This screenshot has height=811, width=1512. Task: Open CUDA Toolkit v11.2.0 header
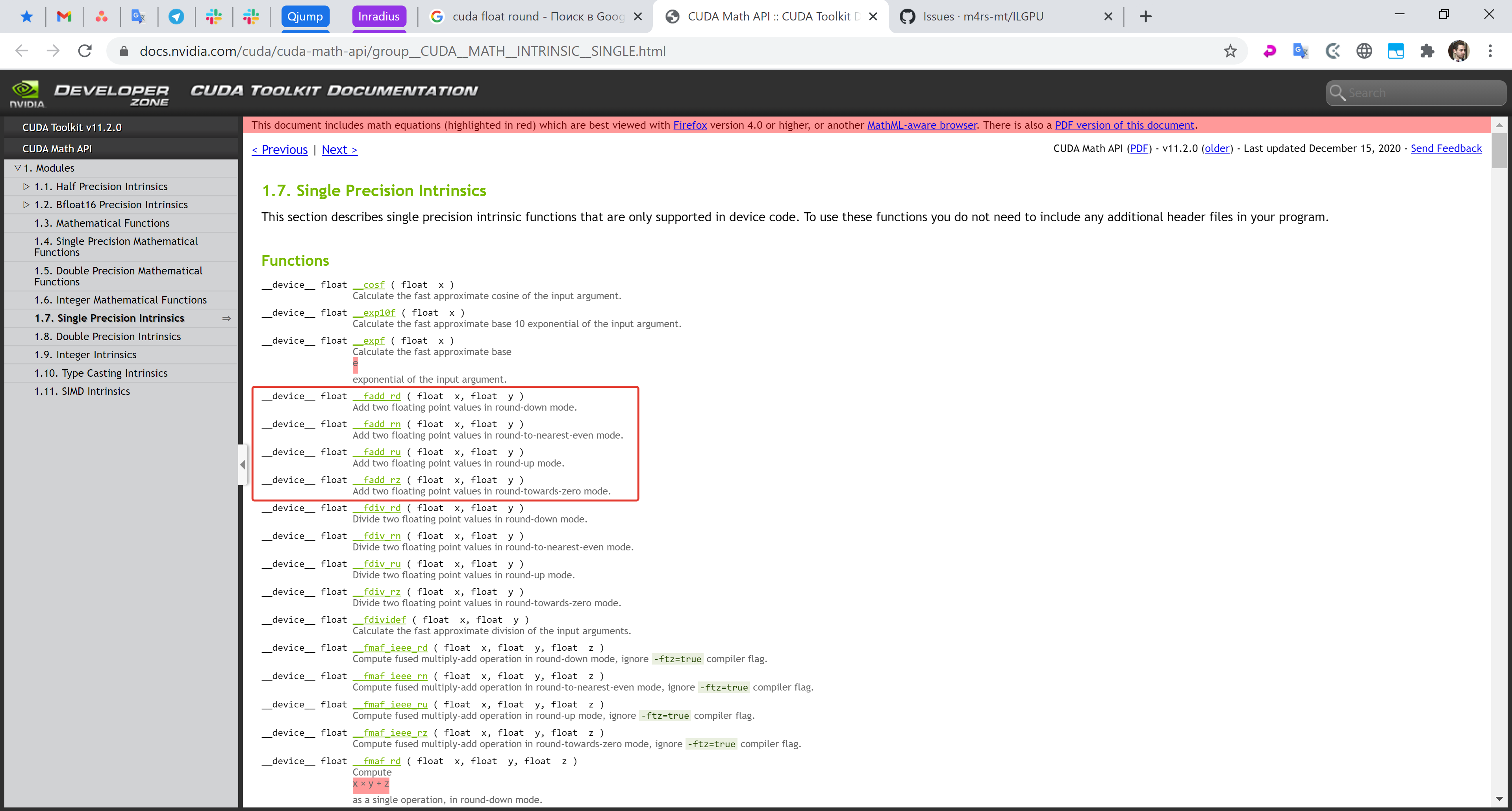(x=72, y=127)
